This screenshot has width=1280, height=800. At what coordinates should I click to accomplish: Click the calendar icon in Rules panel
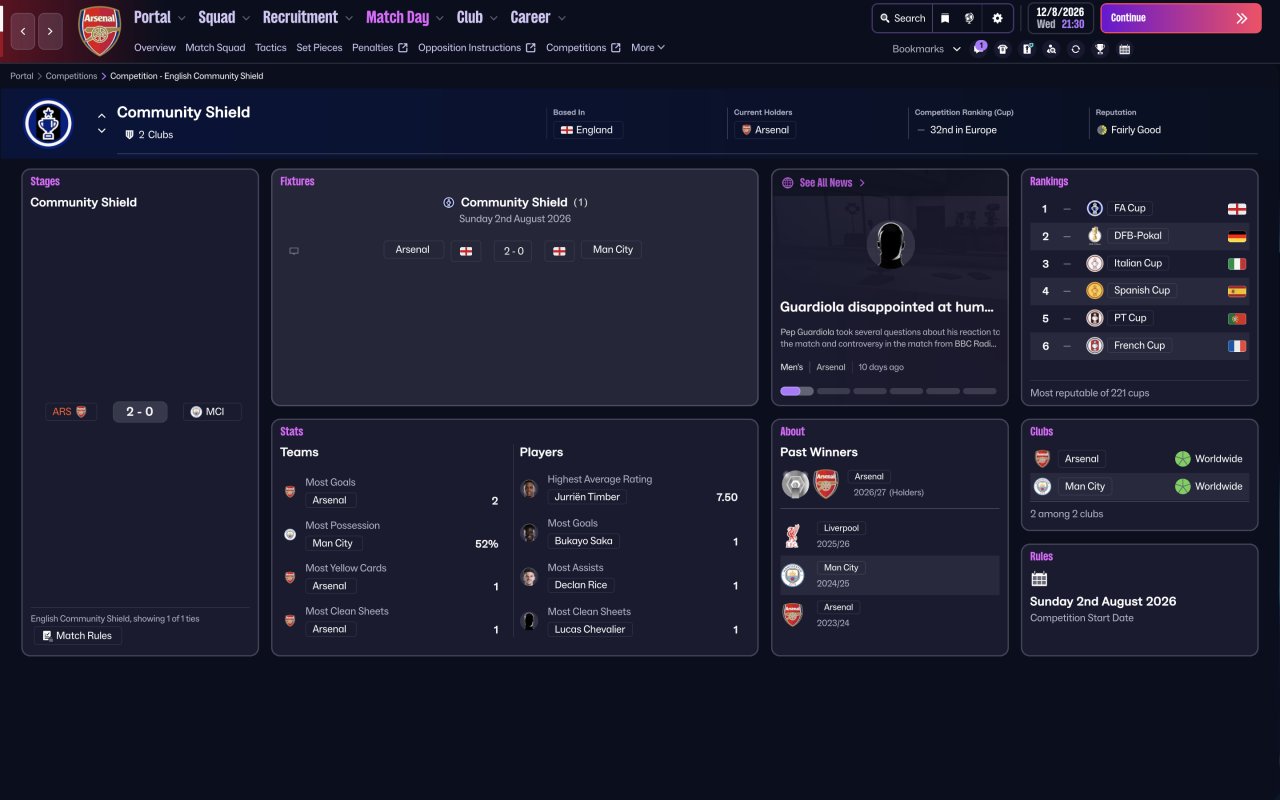click(1039, 579)
